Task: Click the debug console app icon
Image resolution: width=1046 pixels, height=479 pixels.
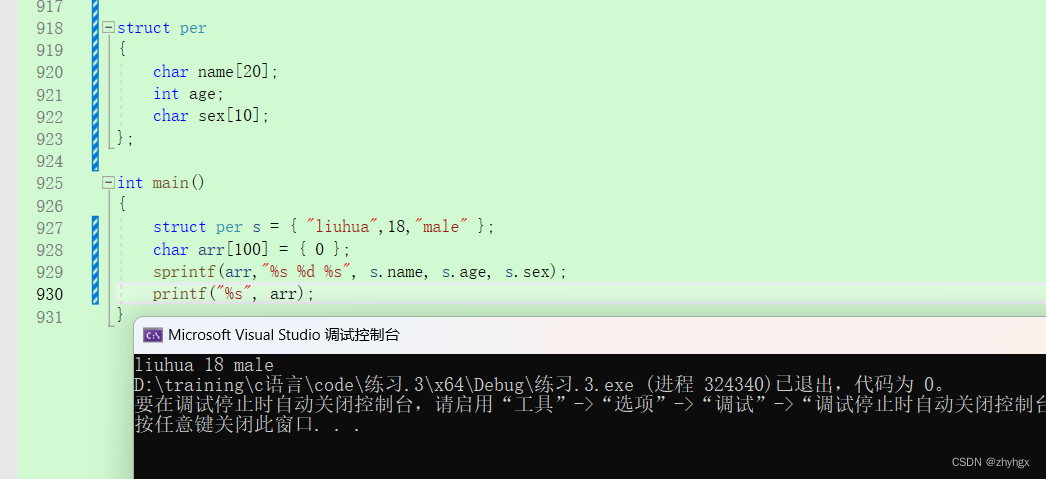Action: click(x=153, y=335)
